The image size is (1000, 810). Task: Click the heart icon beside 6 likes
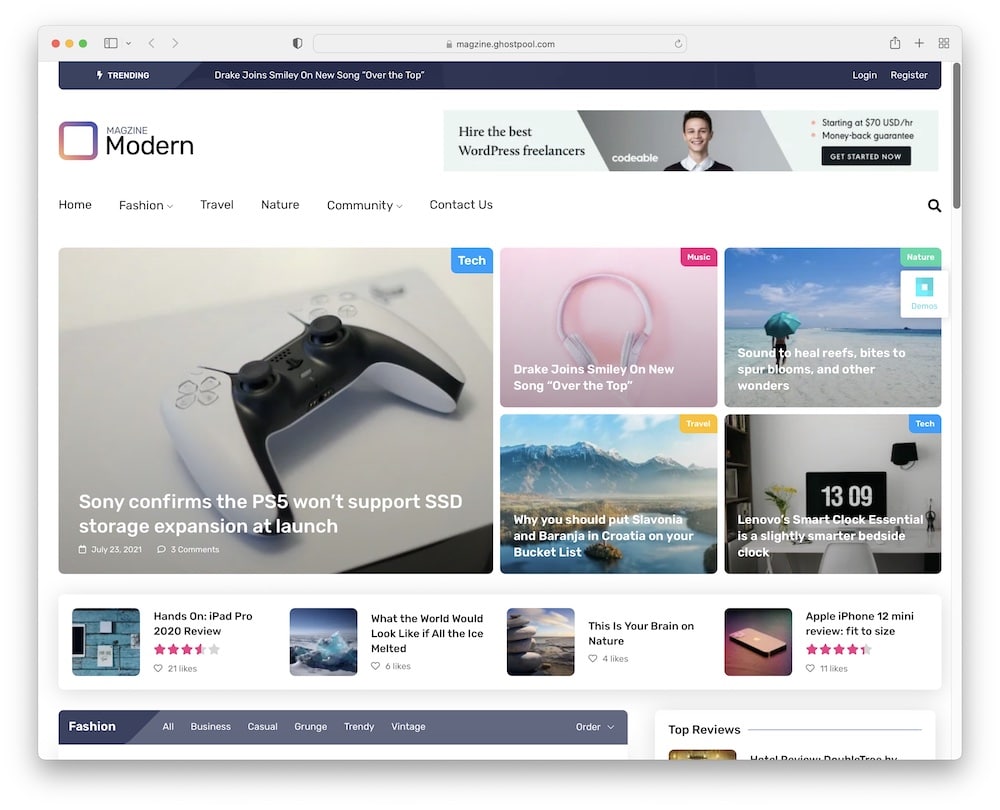376,666
